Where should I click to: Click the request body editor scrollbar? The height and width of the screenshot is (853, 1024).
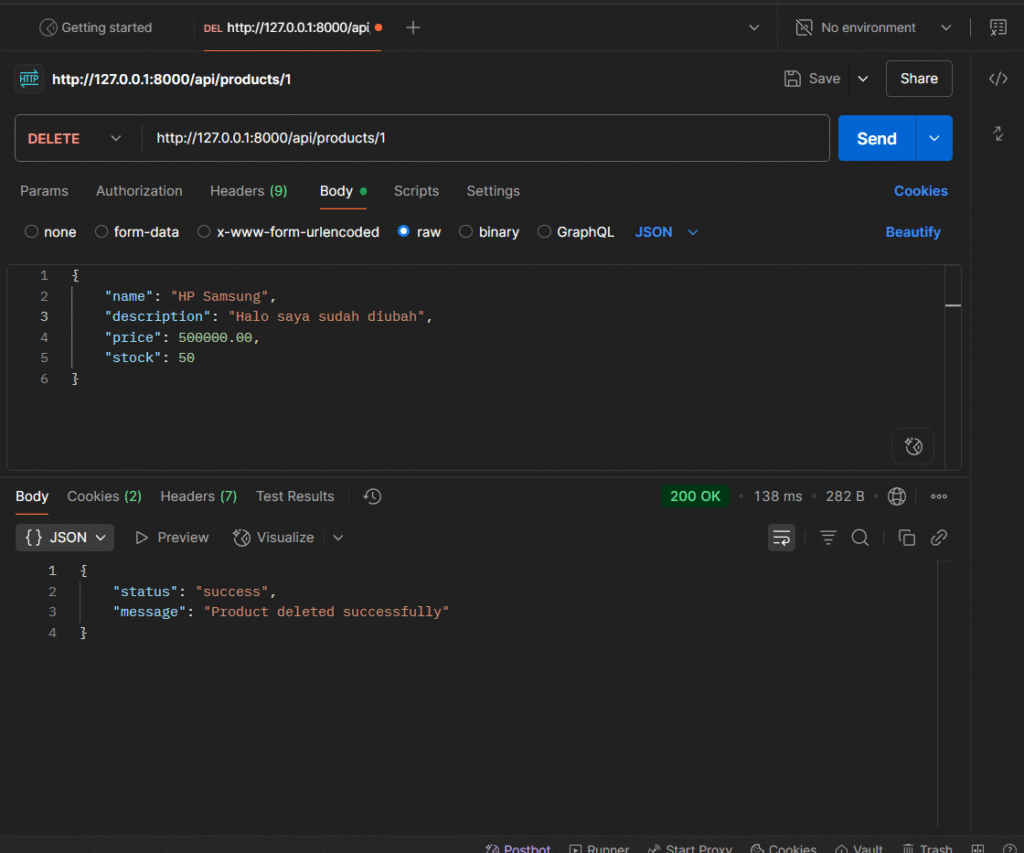point(952,305)
